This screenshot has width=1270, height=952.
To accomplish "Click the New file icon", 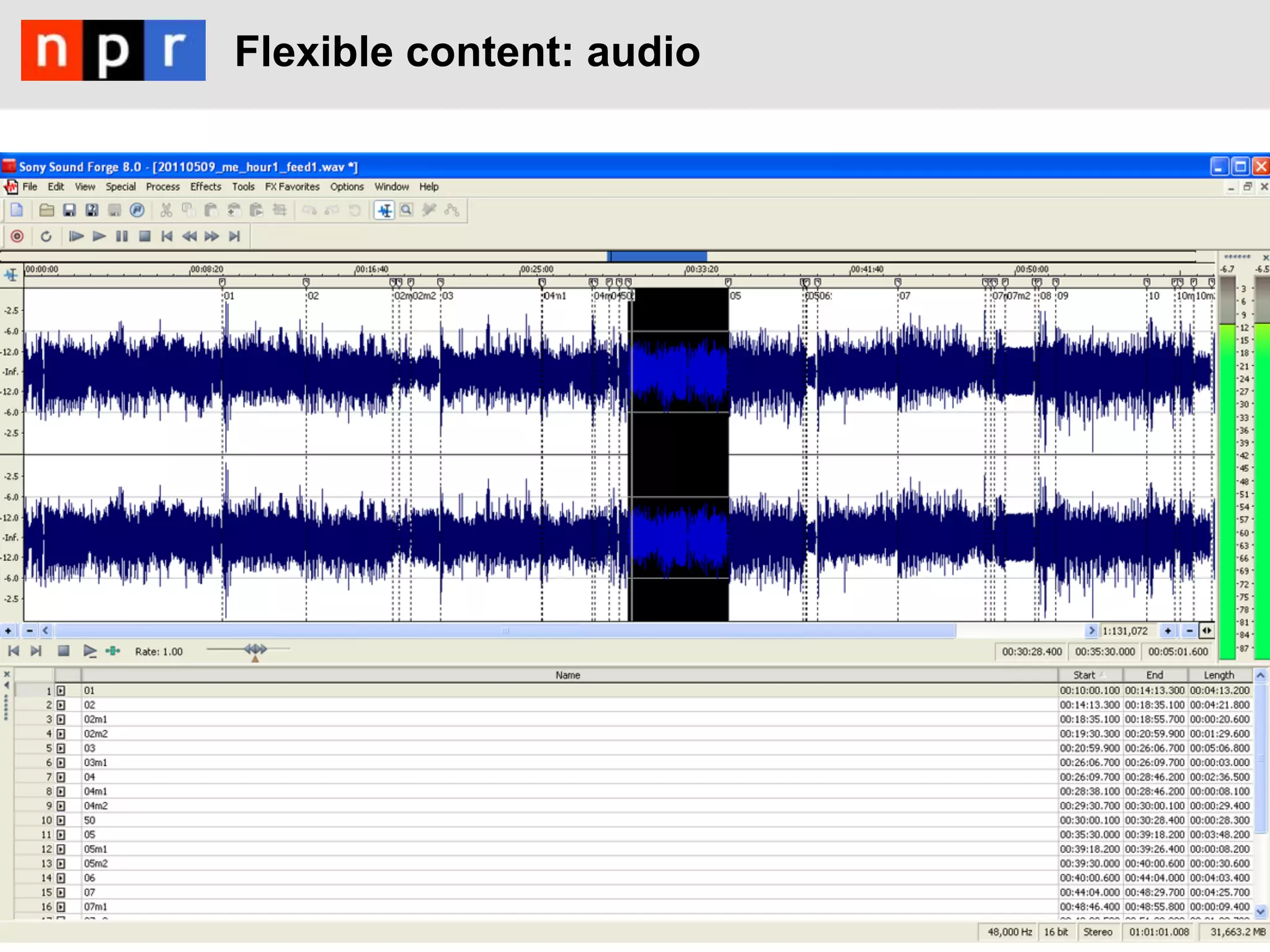I will [x=17, y=210].
